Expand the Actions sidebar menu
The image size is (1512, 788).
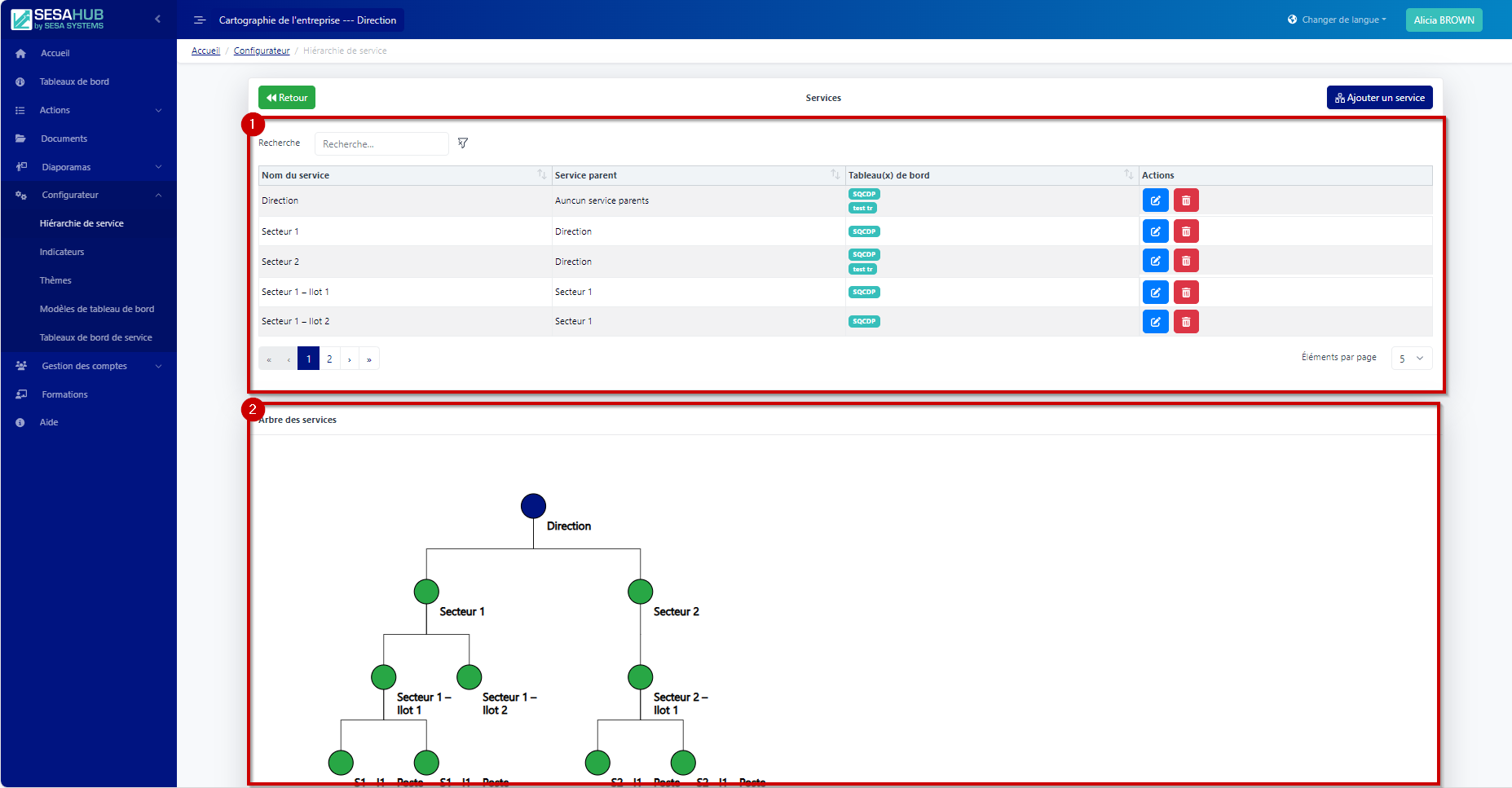pos(88,110)
